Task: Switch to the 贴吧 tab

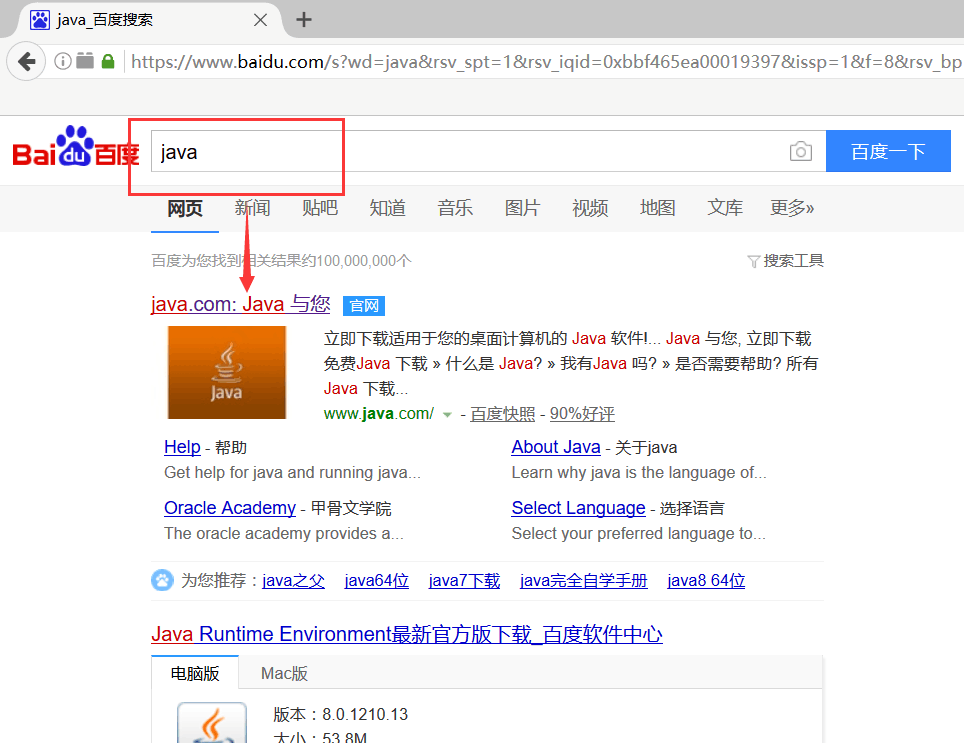Action: 320,208
